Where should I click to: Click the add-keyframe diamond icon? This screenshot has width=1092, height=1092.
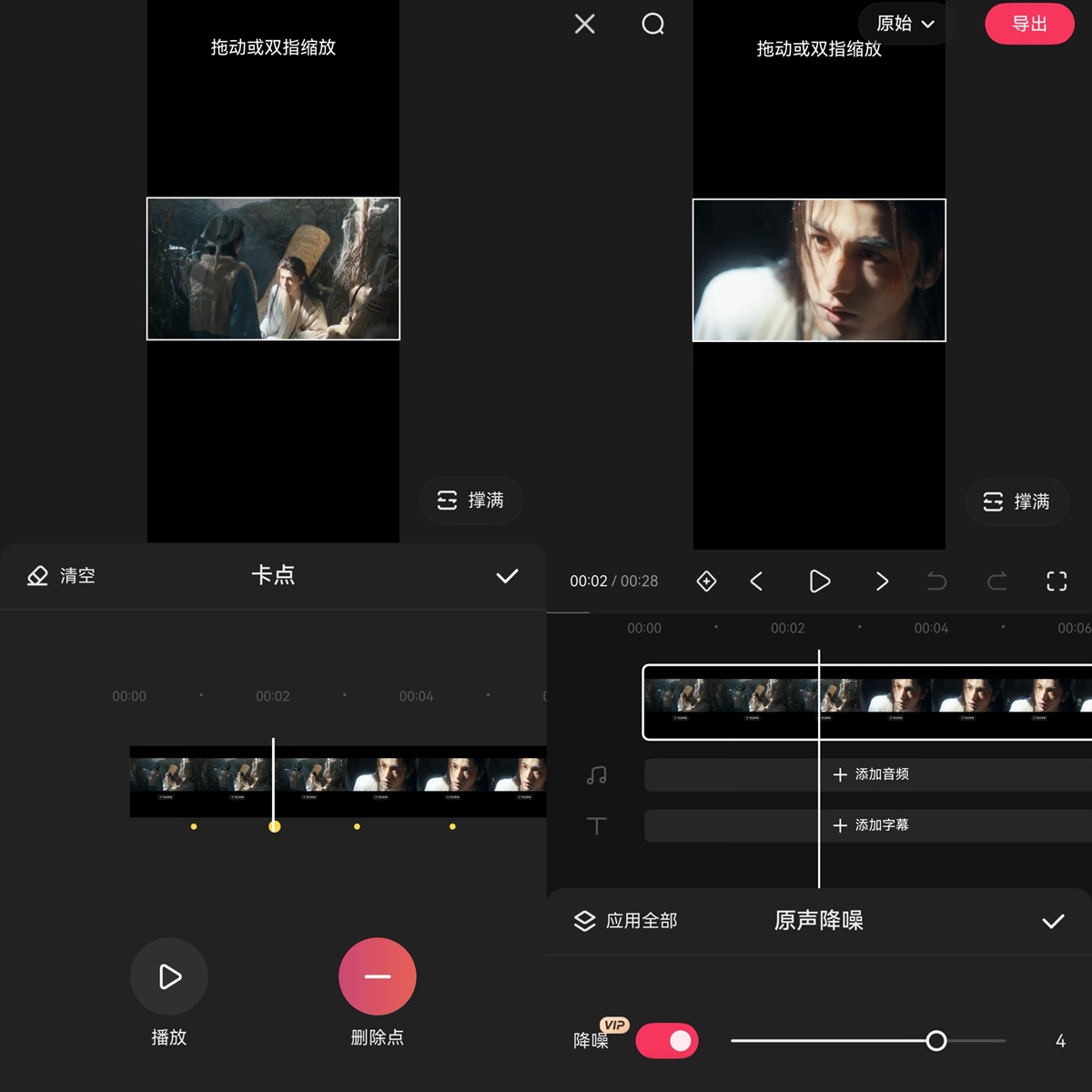706,581
